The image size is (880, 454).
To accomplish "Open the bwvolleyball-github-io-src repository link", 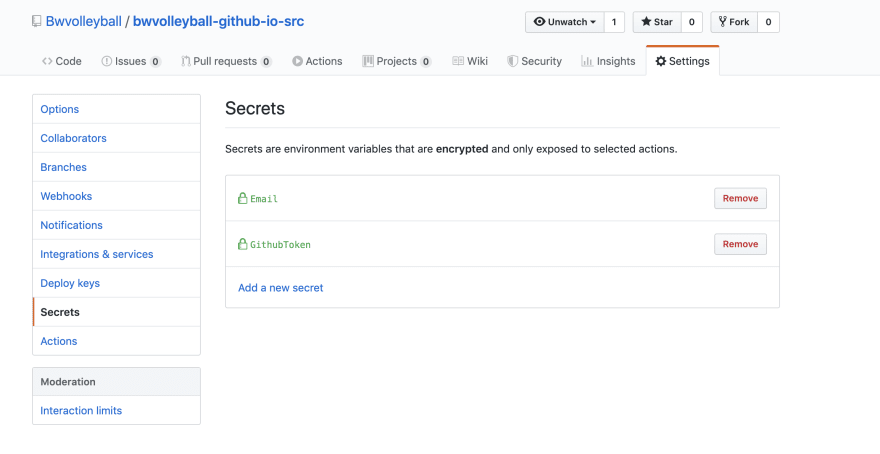I will [x=218, y=21].
